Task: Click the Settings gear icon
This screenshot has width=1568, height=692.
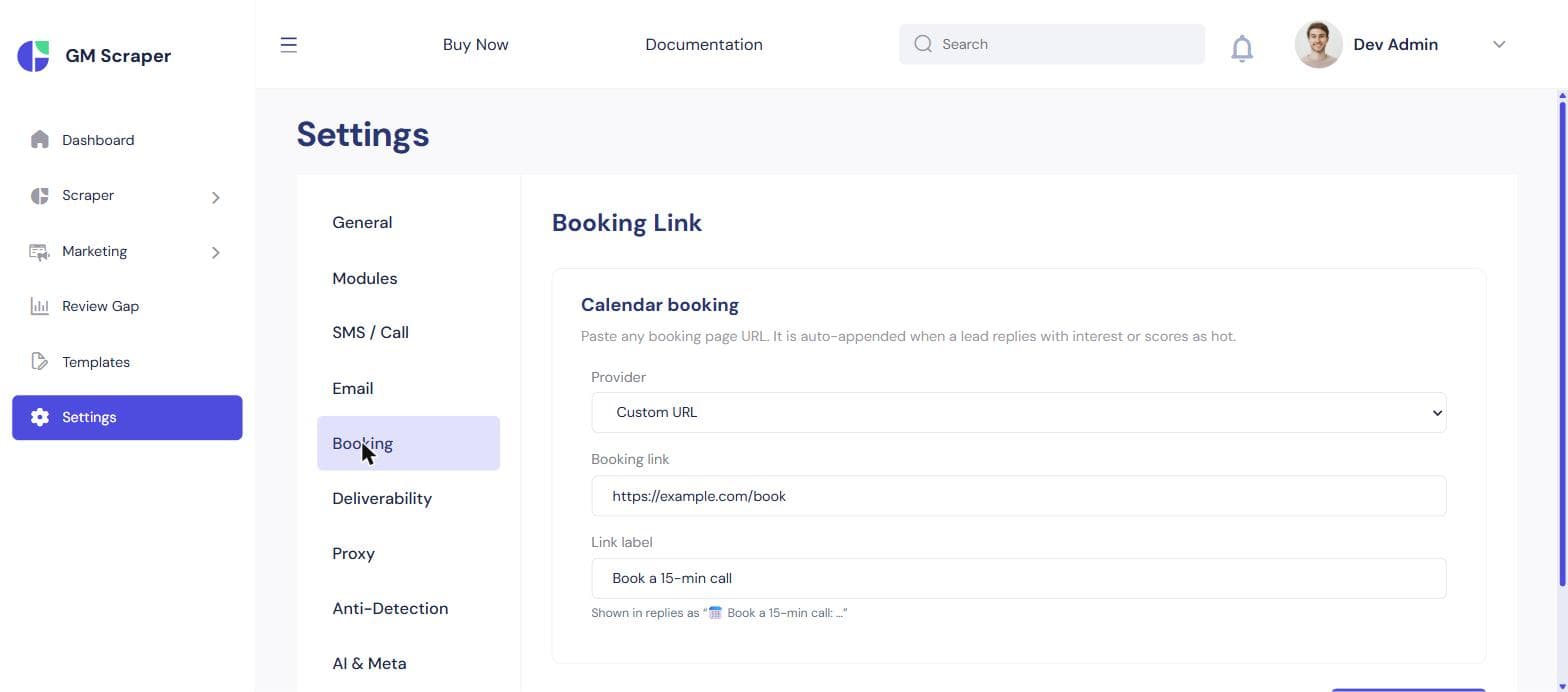Action: (x=39, y=417)
